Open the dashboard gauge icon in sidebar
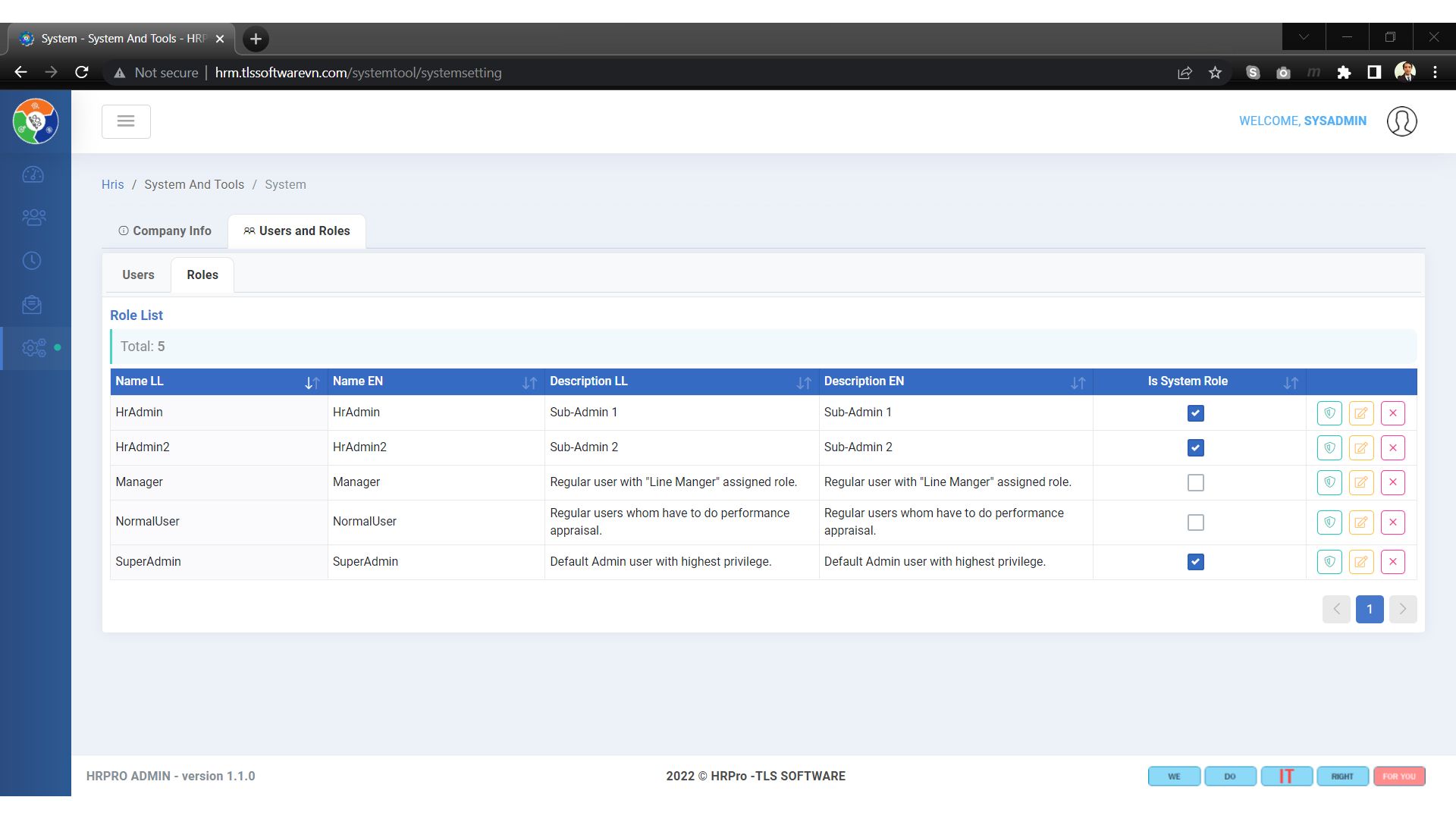This screenshot has width=1456, height=819. coord(33,175)
